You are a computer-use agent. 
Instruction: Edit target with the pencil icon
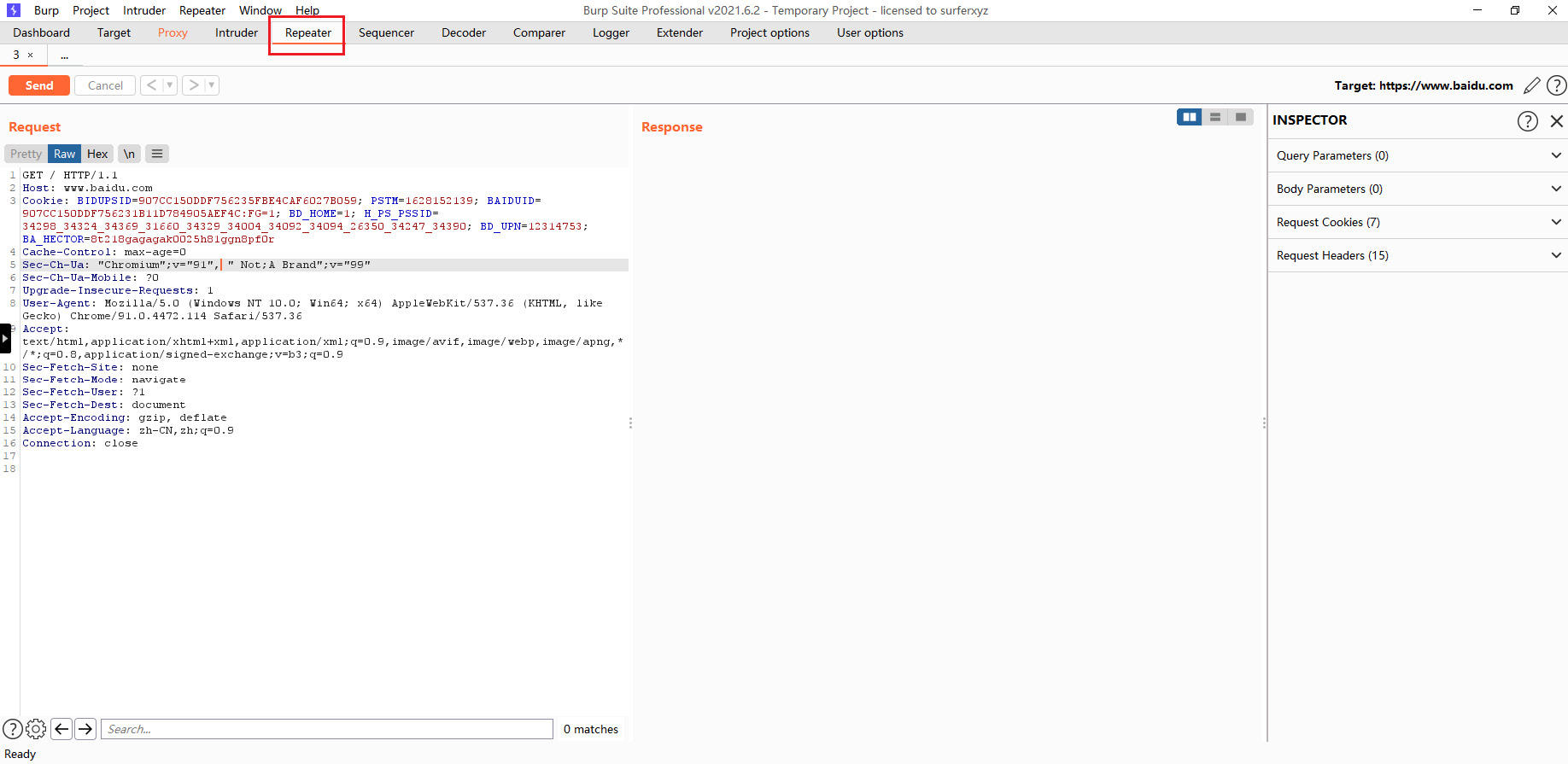point(1532,85)
